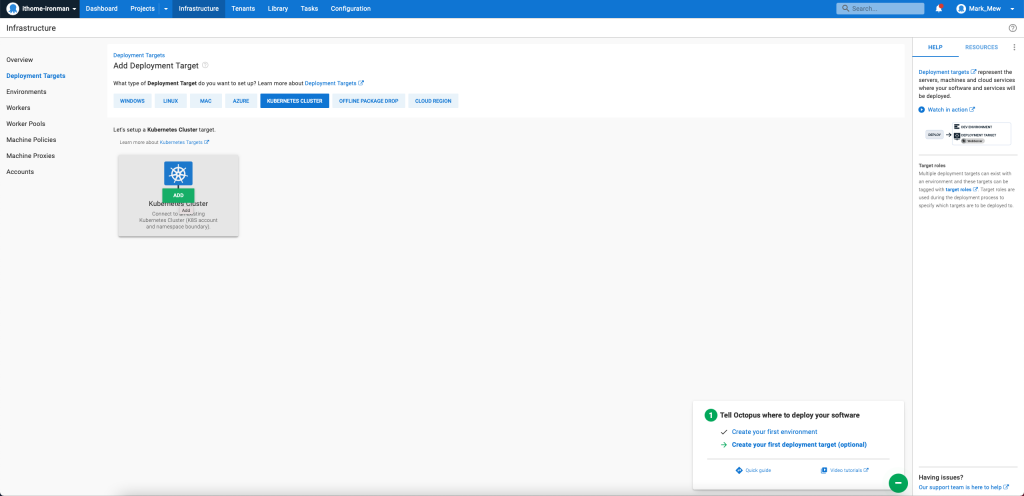Select Deployment Targets in the sidebar
Image resolution: width=1024 pixels, height=496 pixels.
tap(36, 76)
